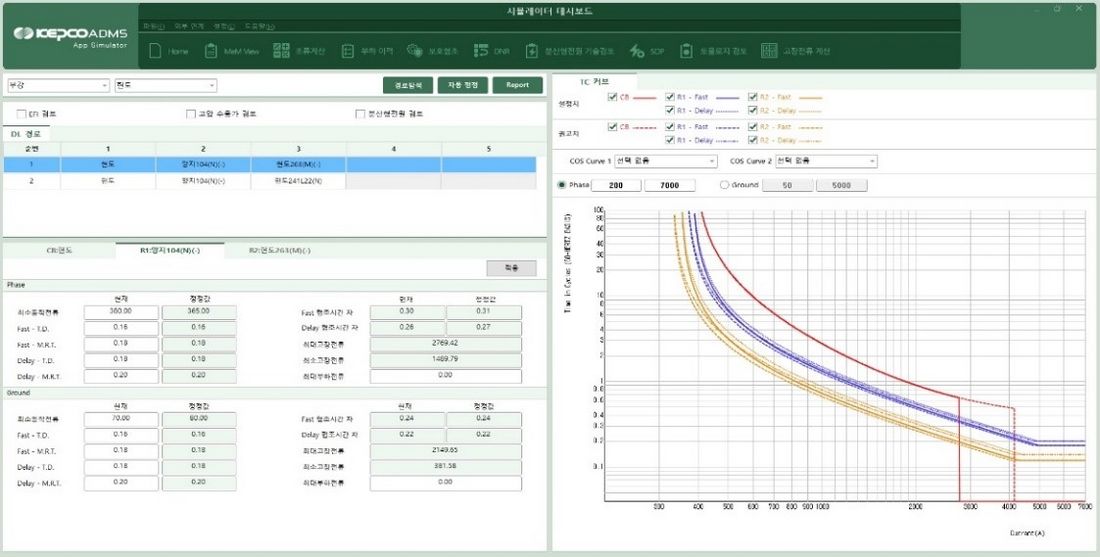Expand the COS Curve 1 dropdown

665,161
